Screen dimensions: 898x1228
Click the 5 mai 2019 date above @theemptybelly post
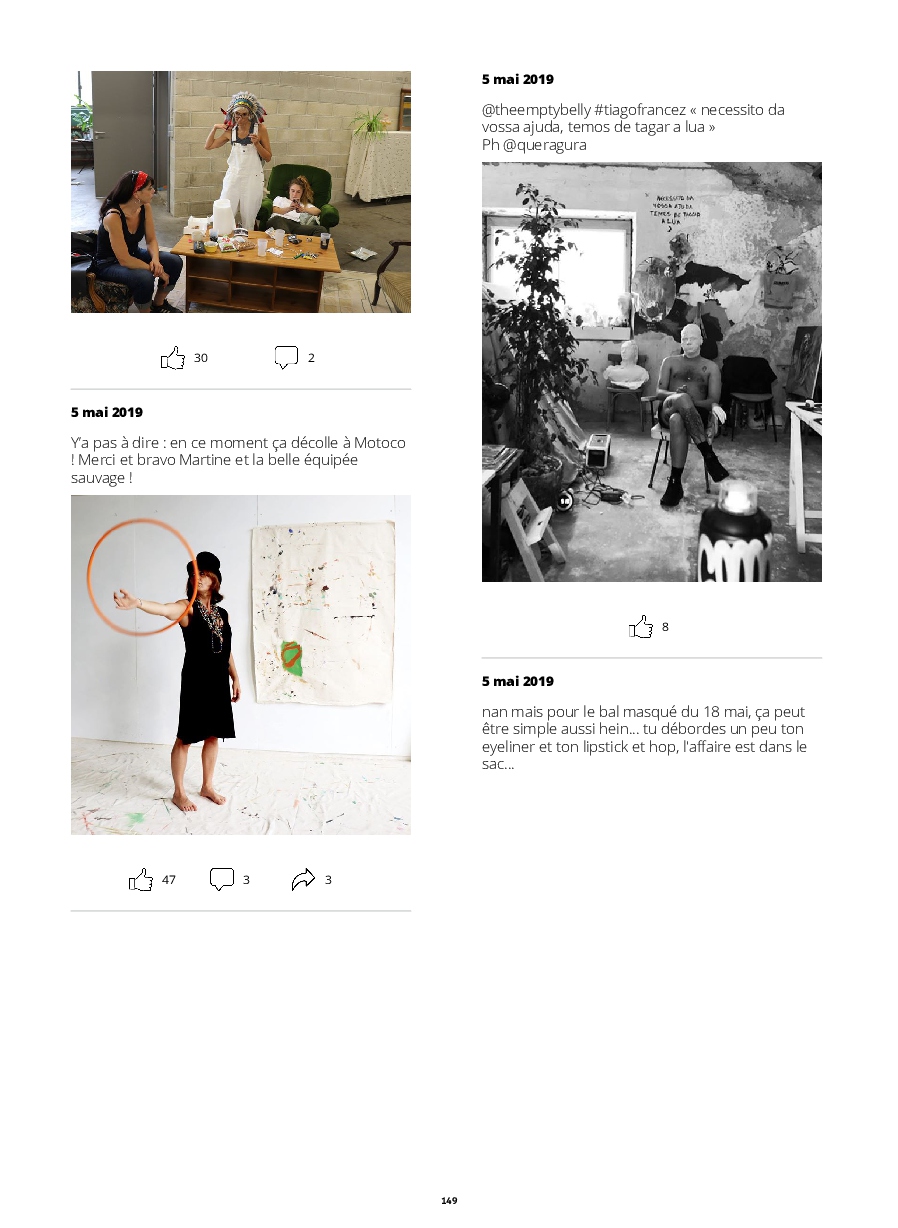point(518,79)
